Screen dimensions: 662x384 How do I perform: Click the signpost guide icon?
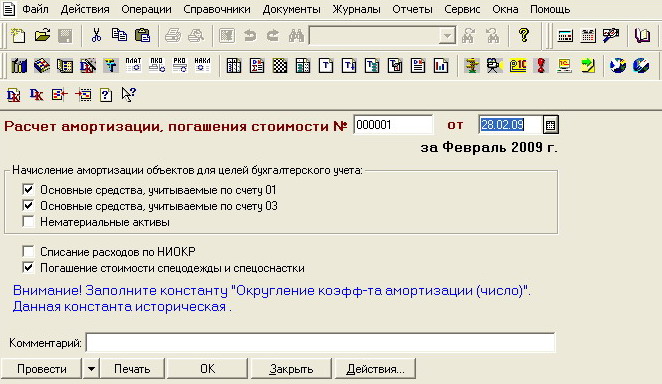click(472, 66)
